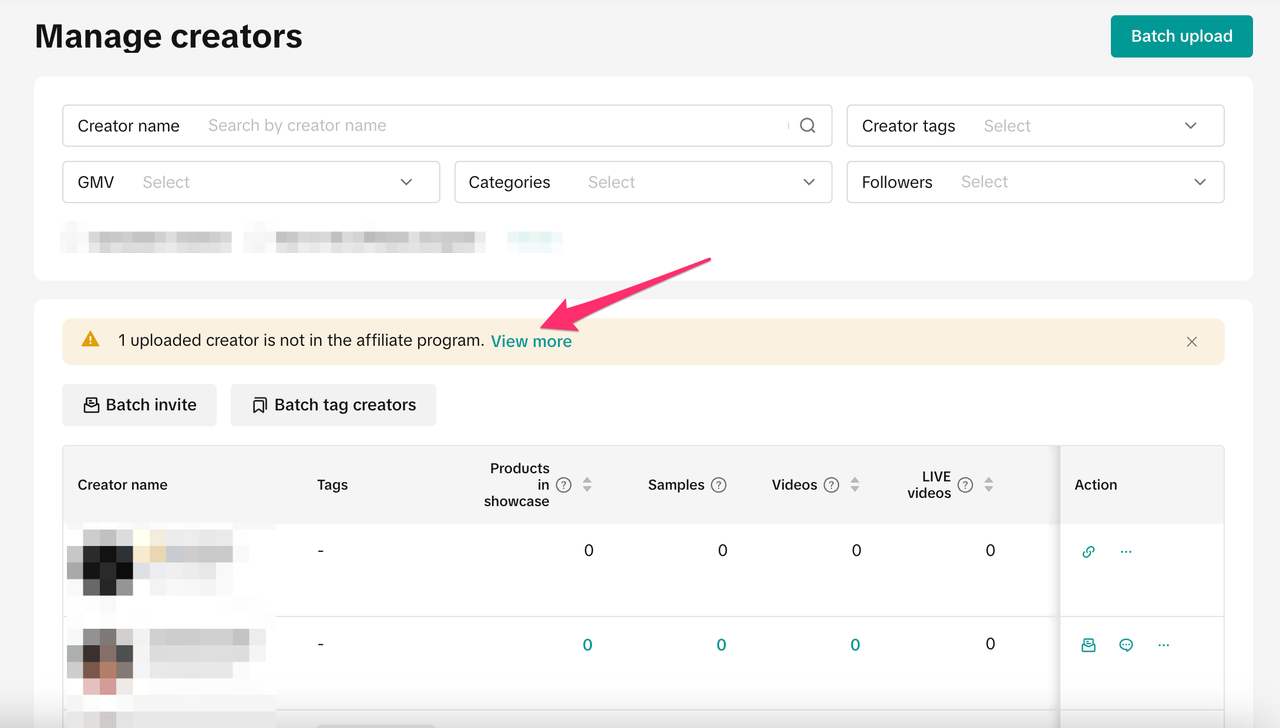Click help icon next to Samples column

718,485
